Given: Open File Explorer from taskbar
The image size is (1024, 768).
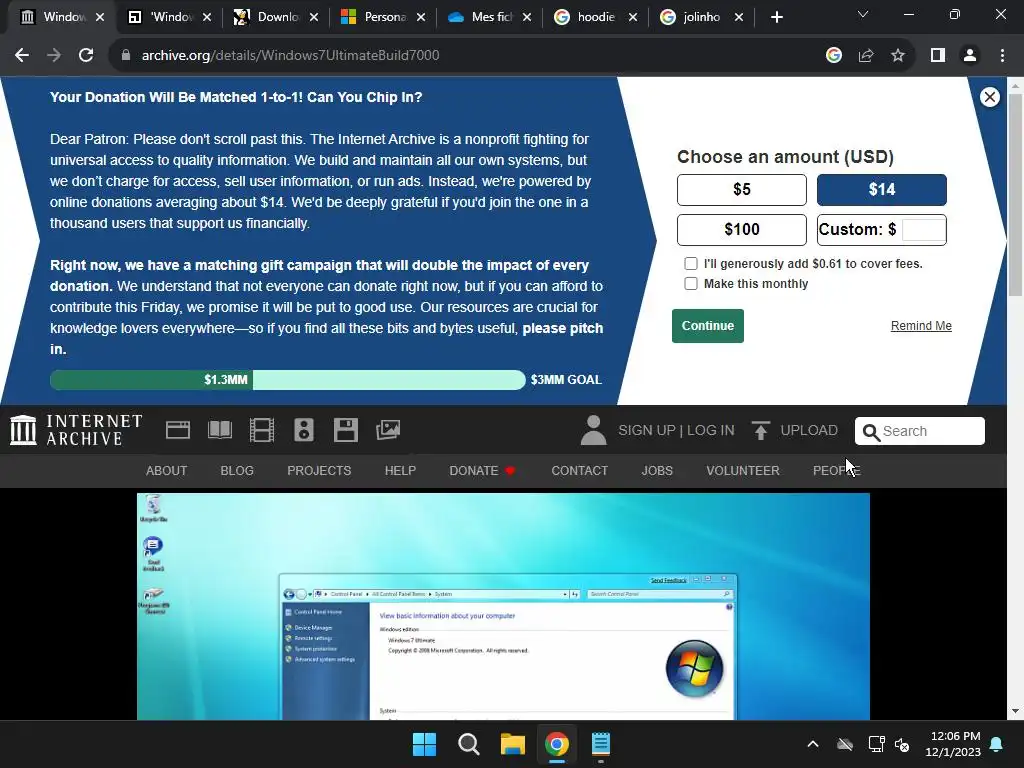Looking at the screenshot, I should 513,744.
